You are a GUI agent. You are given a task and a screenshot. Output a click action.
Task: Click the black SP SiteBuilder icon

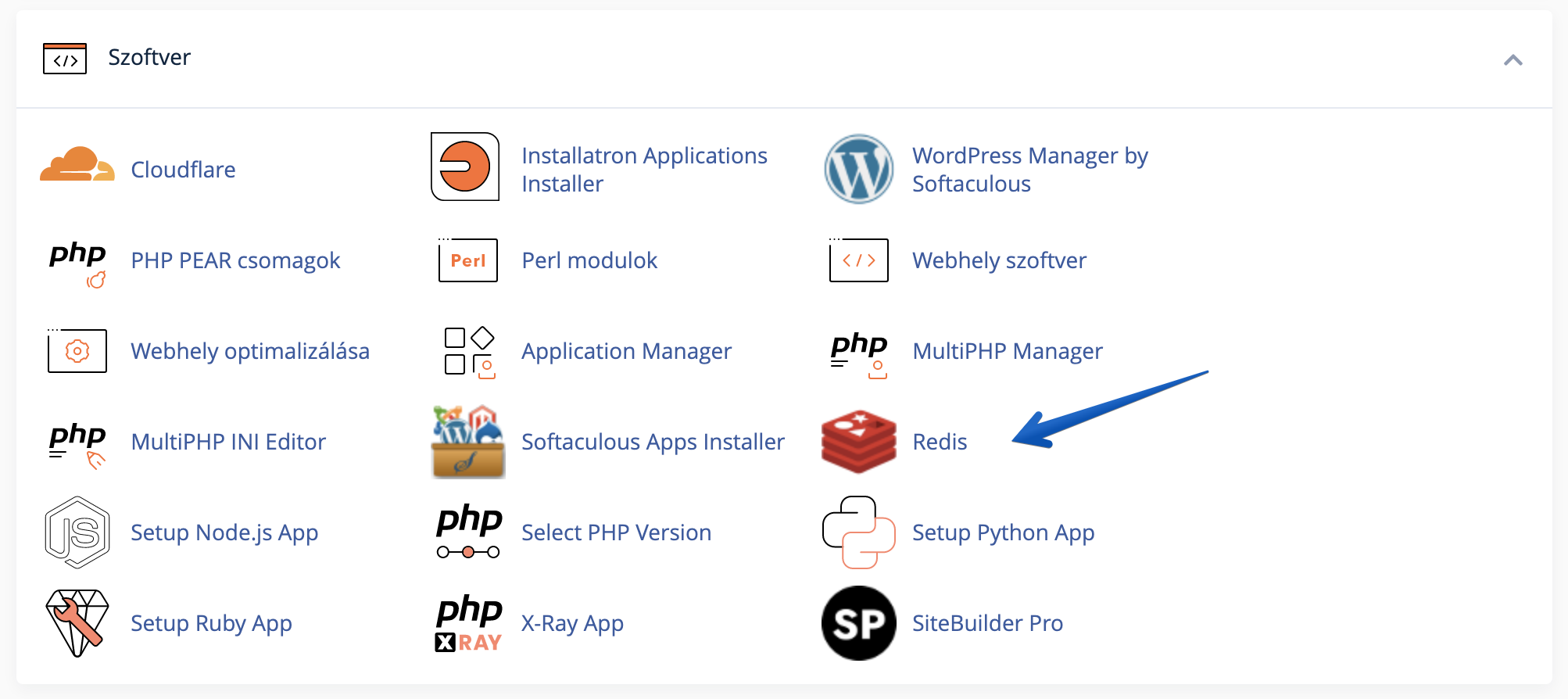[858, 623]
